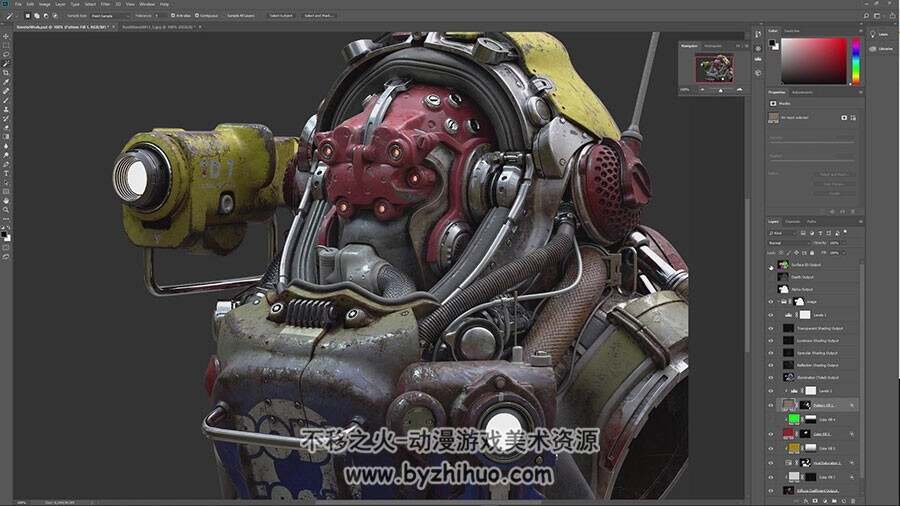Screen dimensions: 900x506
Task: Open the Filter menu
Action: (105, 4)
